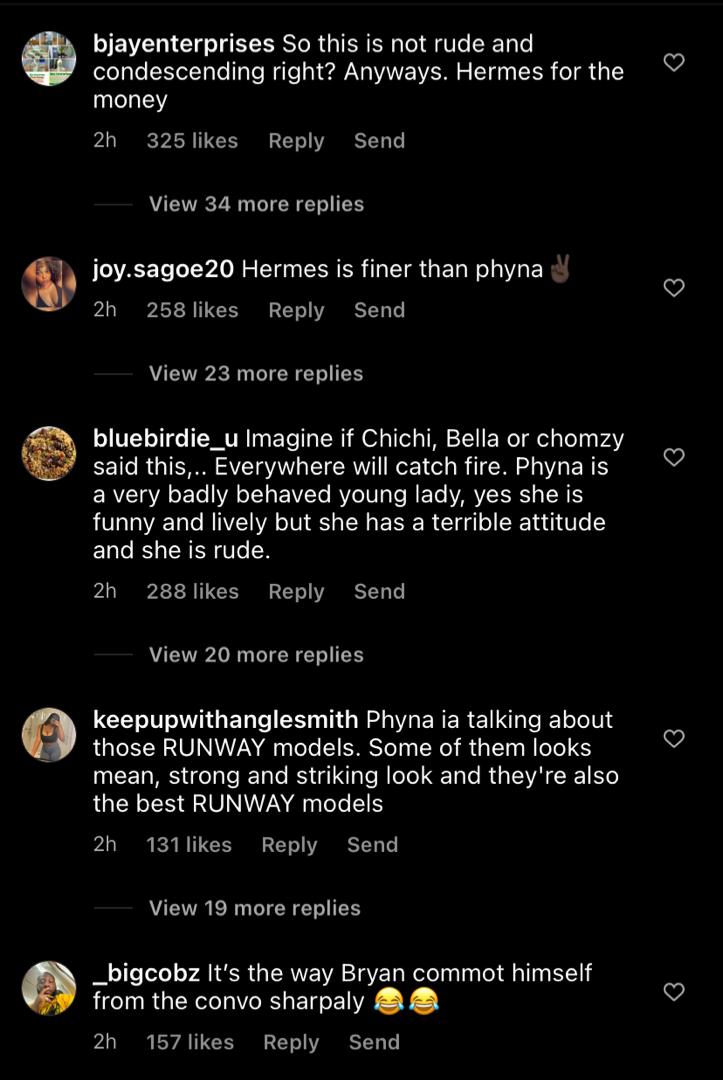Expand View 20 more replies
This screenshot has width=723, height=1080.
click(256, 654)
